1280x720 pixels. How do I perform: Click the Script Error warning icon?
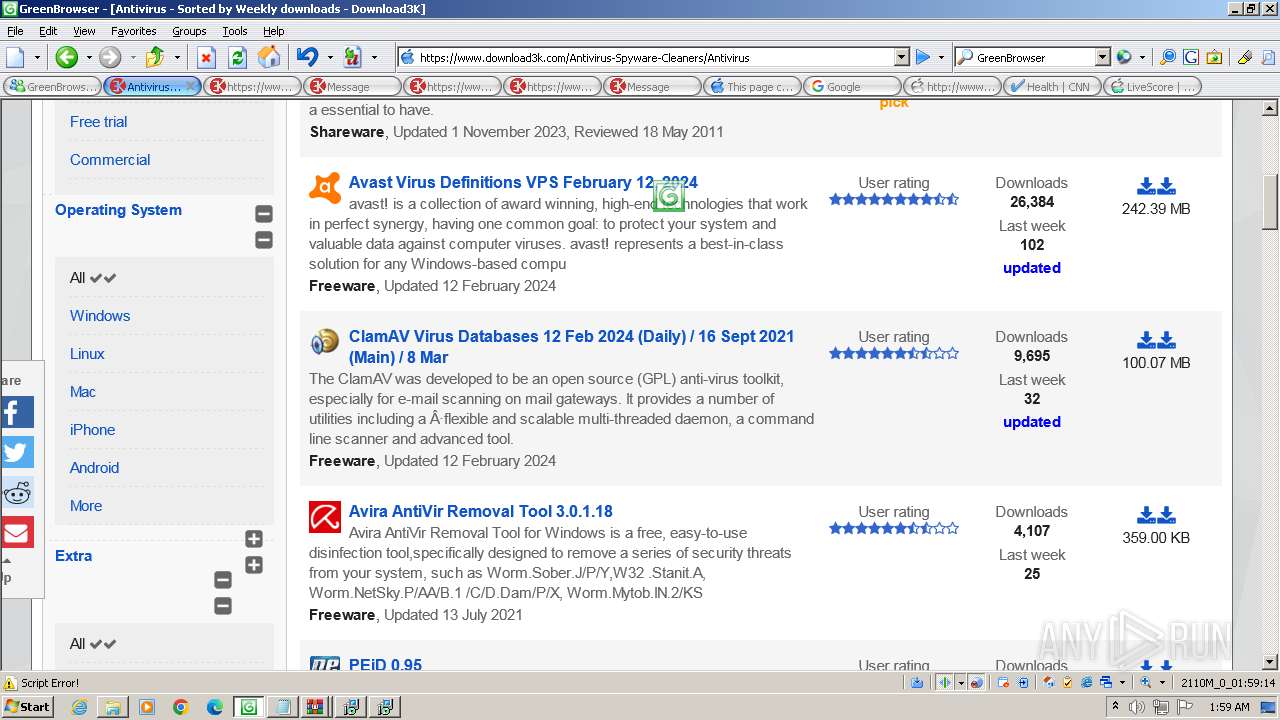[x=11, y=683]
